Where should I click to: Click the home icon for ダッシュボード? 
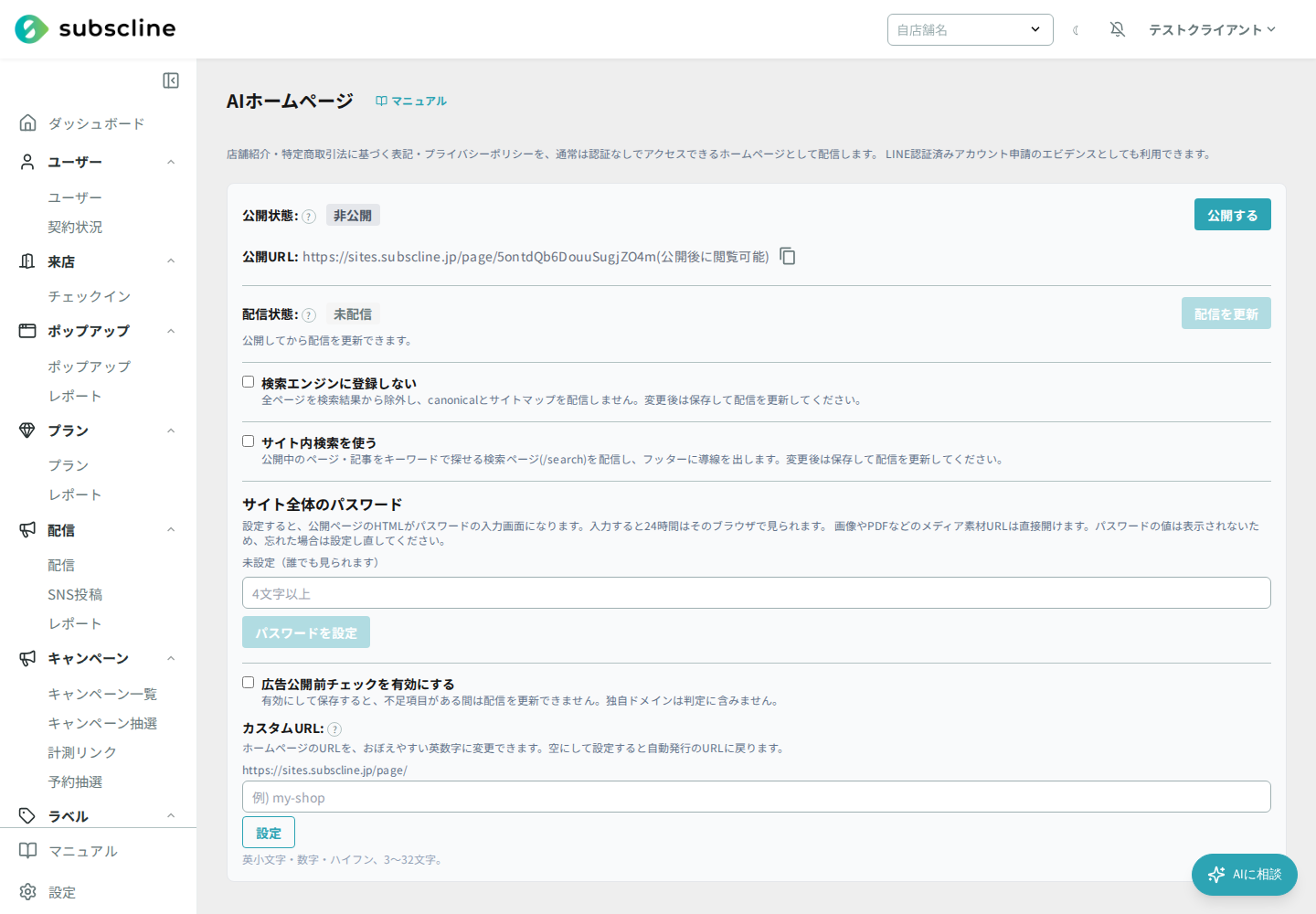28,122
